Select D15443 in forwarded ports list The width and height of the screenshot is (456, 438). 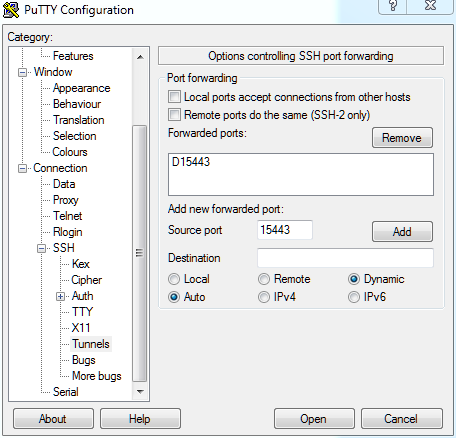[191, 162]
